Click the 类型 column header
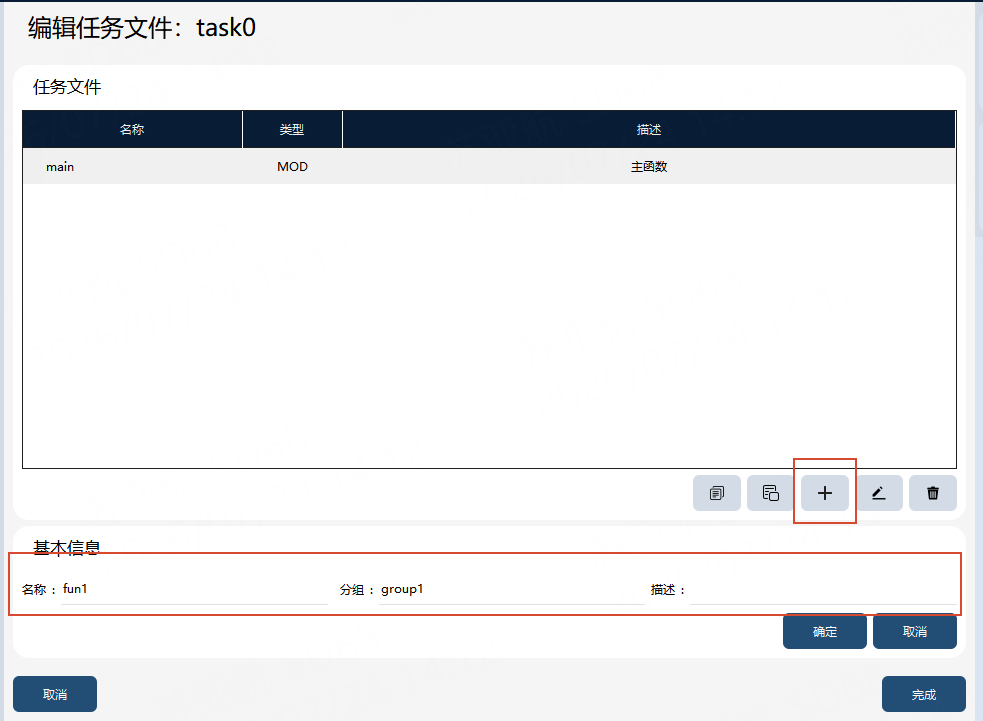This screenshot has width=983, height=721. pyautogui.click(x=292, y=130)
